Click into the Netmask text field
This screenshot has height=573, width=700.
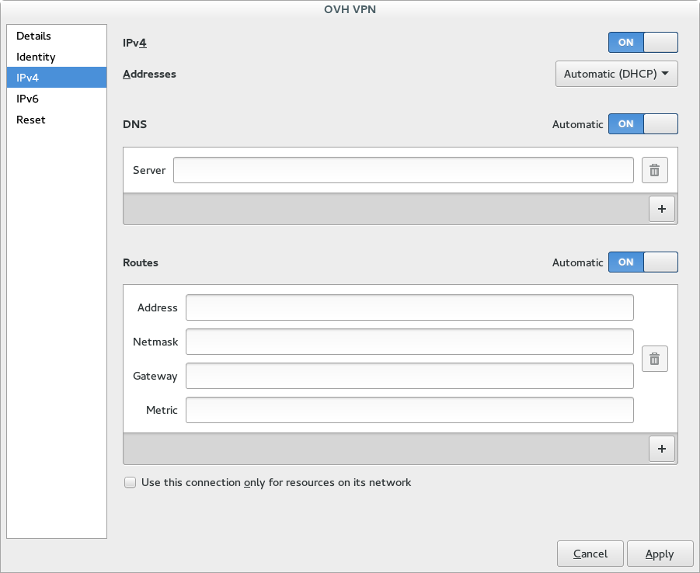tap(409, 342)
